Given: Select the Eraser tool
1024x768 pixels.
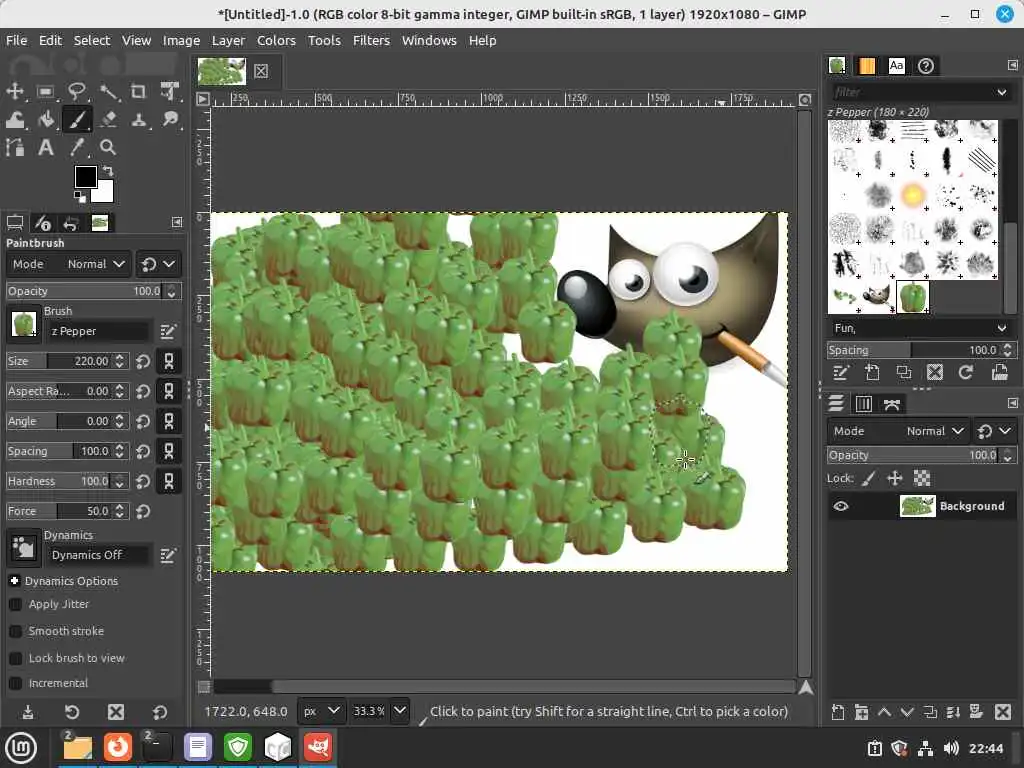Looking at the screenshot, I should [x=108, y=119].
